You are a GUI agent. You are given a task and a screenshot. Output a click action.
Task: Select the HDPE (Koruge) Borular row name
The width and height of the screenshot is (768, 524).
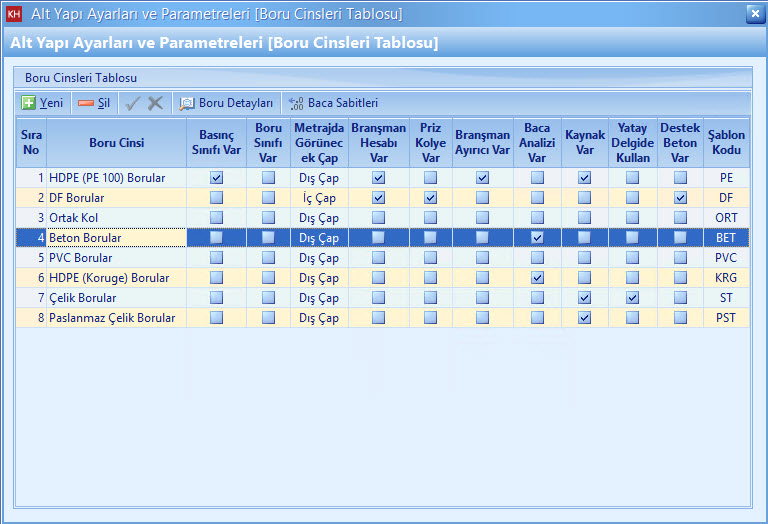tap(109, 278)
